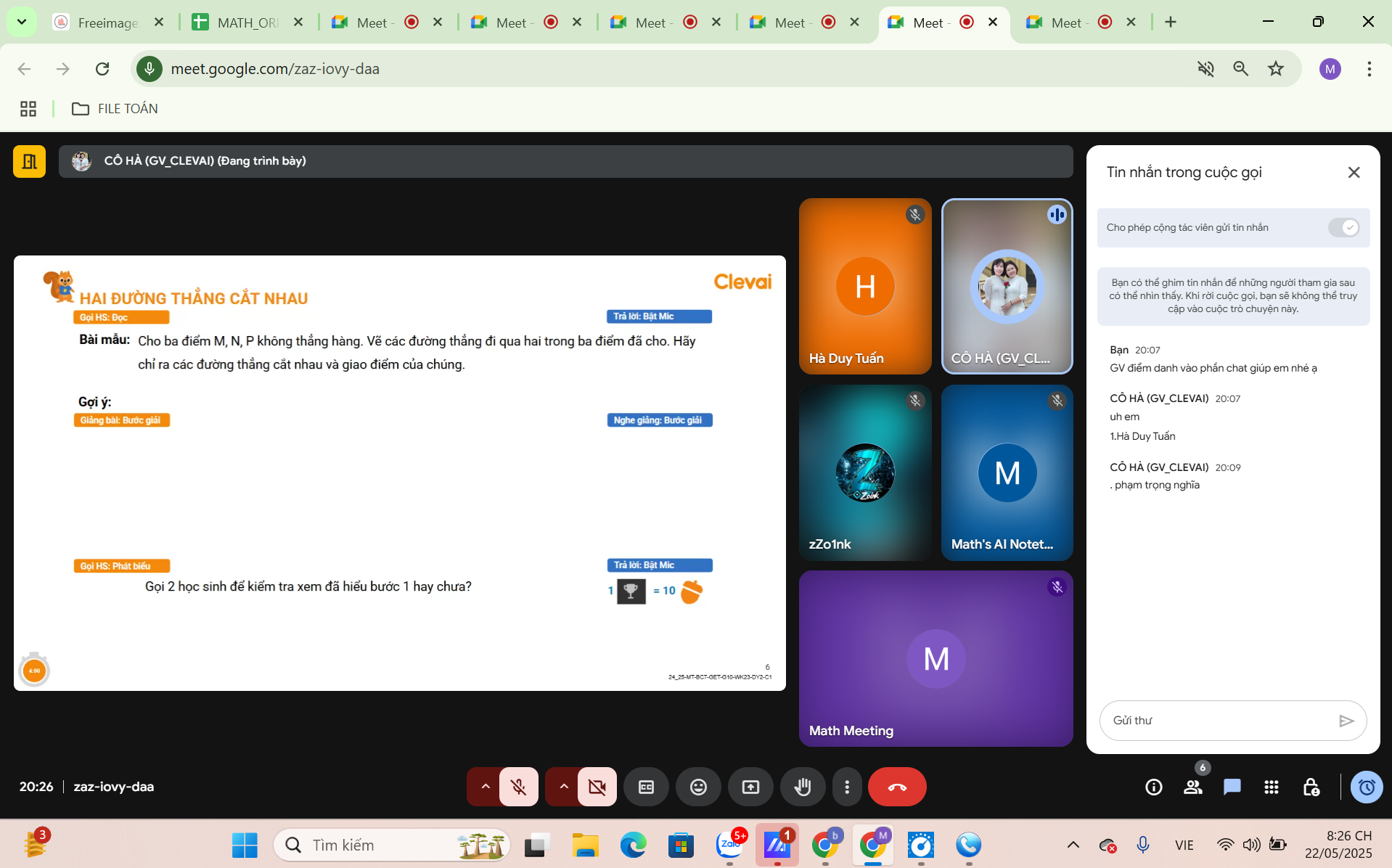Image resolution: width=1392 pixels, height=868 pixels.
Task: Open FILE TOÁN bookmarks folder
Action: (115, 109)
